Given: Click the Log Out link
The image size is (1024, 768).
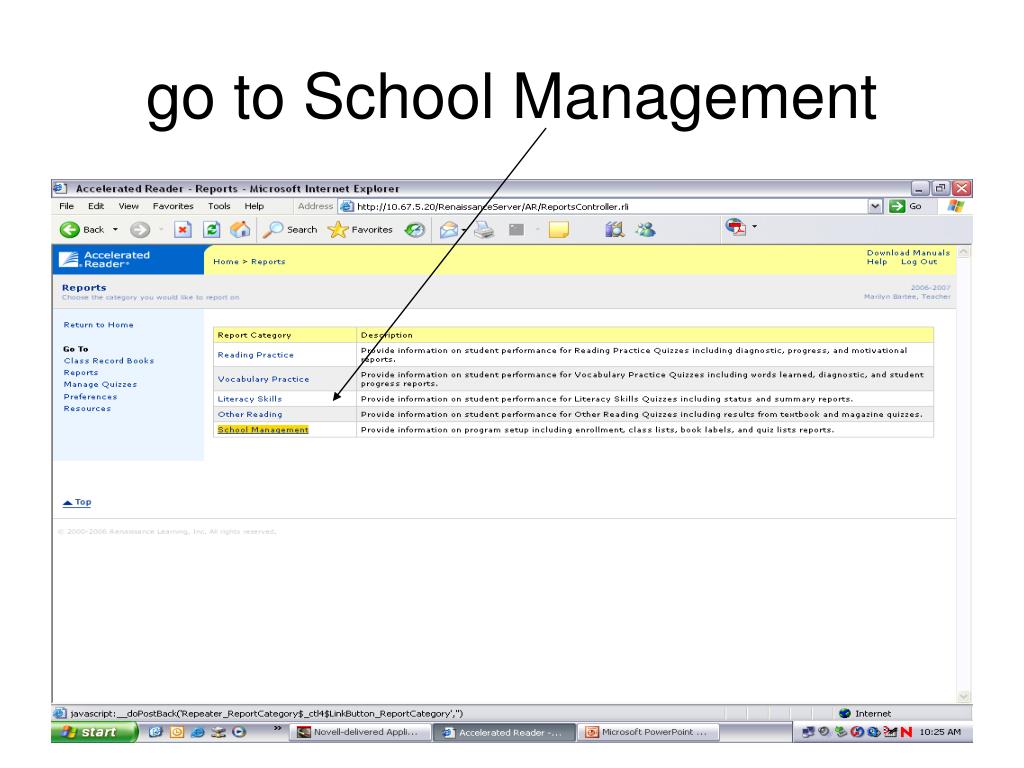Looking at the screenshot, I should [x=919, y=262].
